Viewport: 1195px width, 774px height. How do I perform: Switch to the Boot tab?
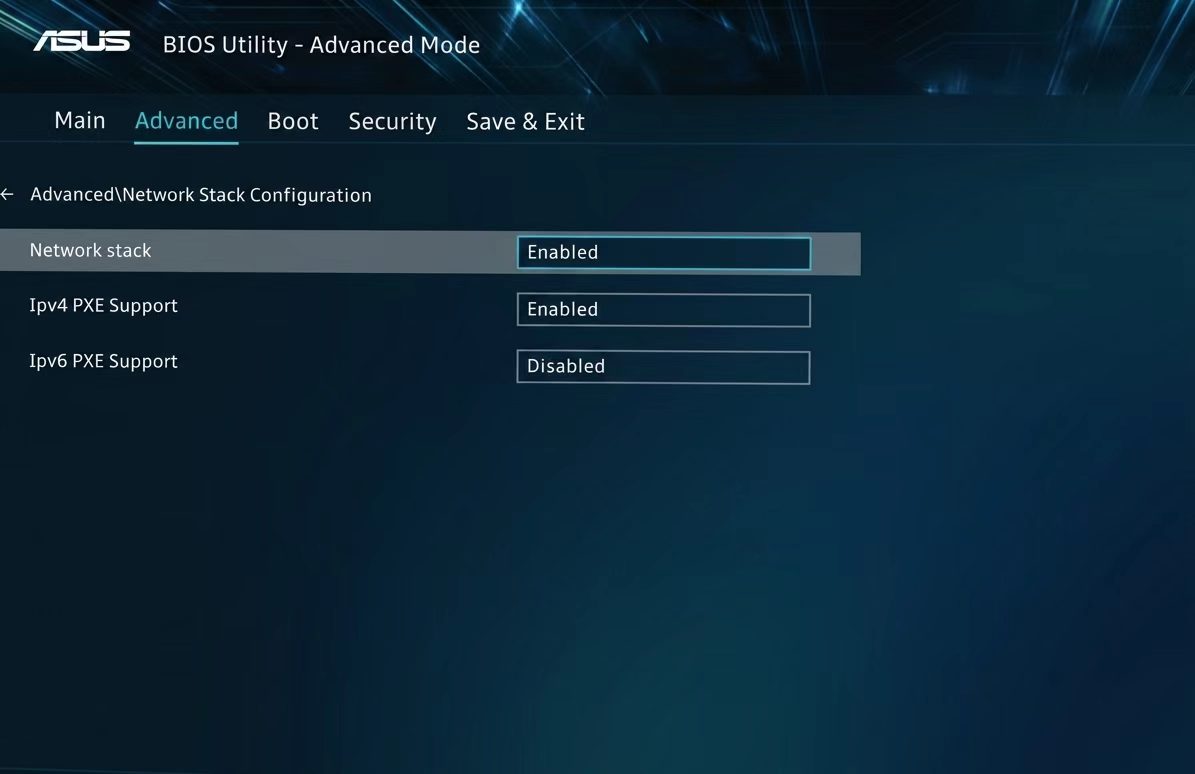click(293, 121)
